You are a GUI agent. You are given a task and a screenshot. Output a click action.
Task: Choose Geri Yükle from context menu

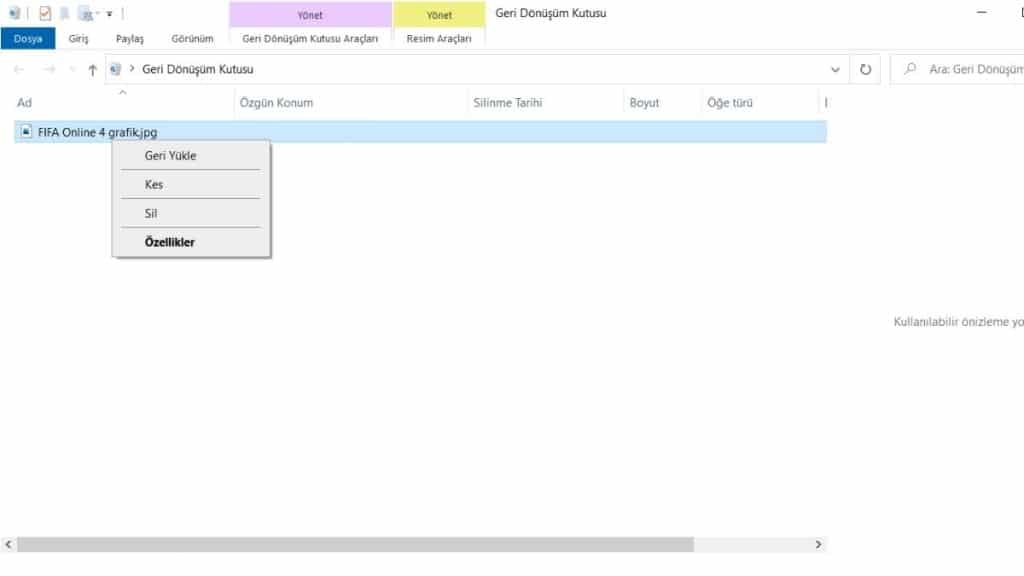point(191,155)
